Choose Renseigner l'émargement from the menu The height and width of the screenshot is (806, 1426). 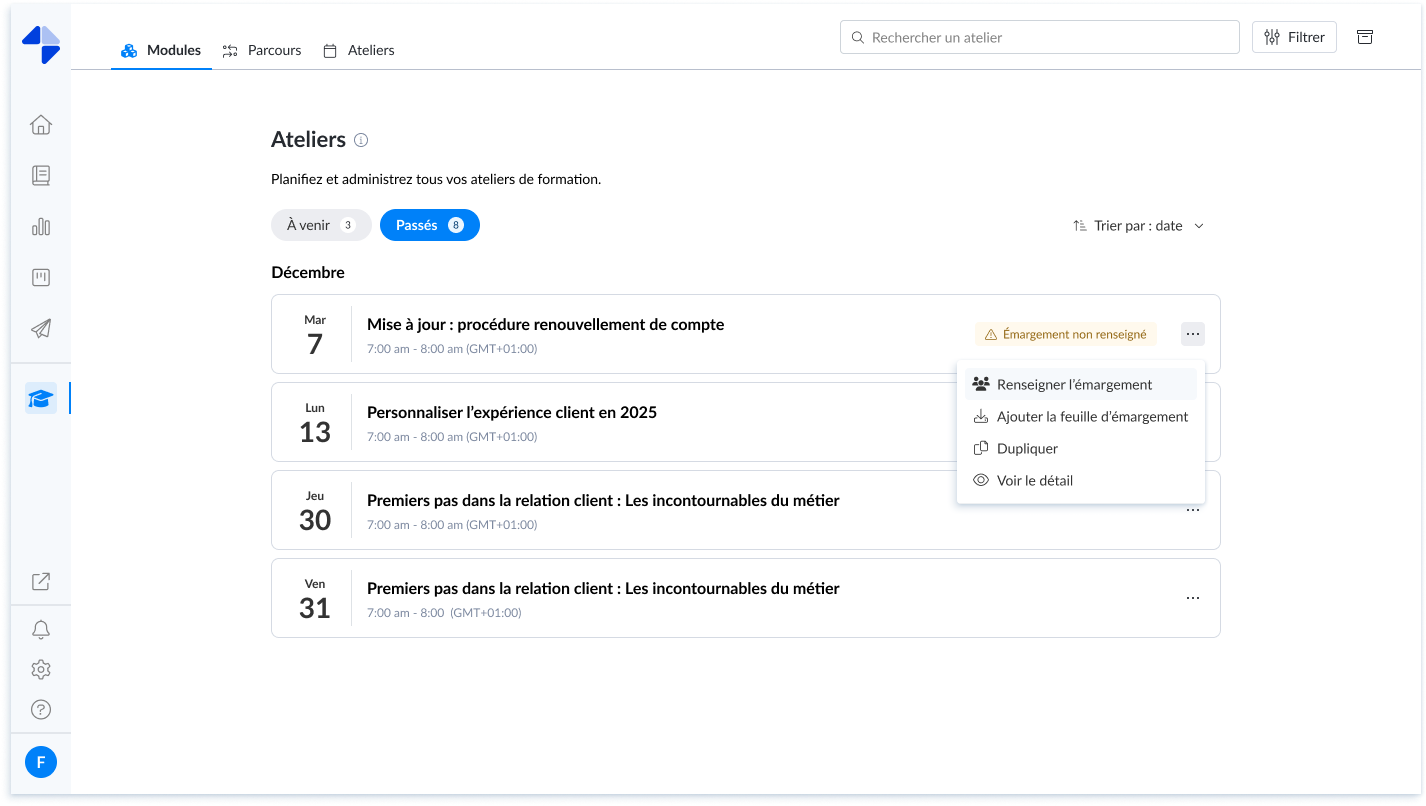(1074, 385)
